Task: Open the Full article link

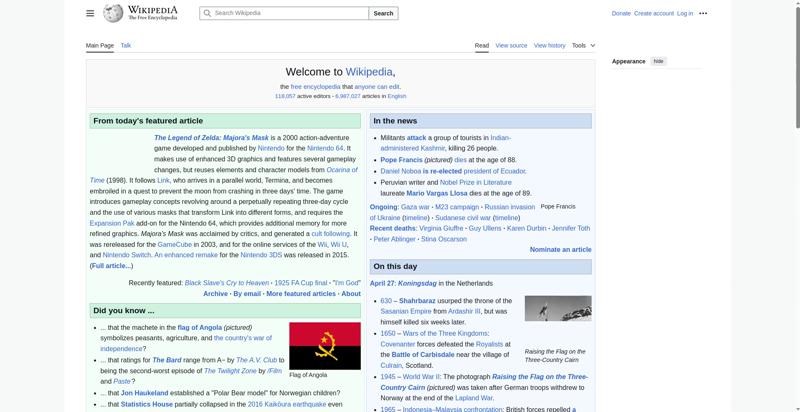Action: pos(111,266)
